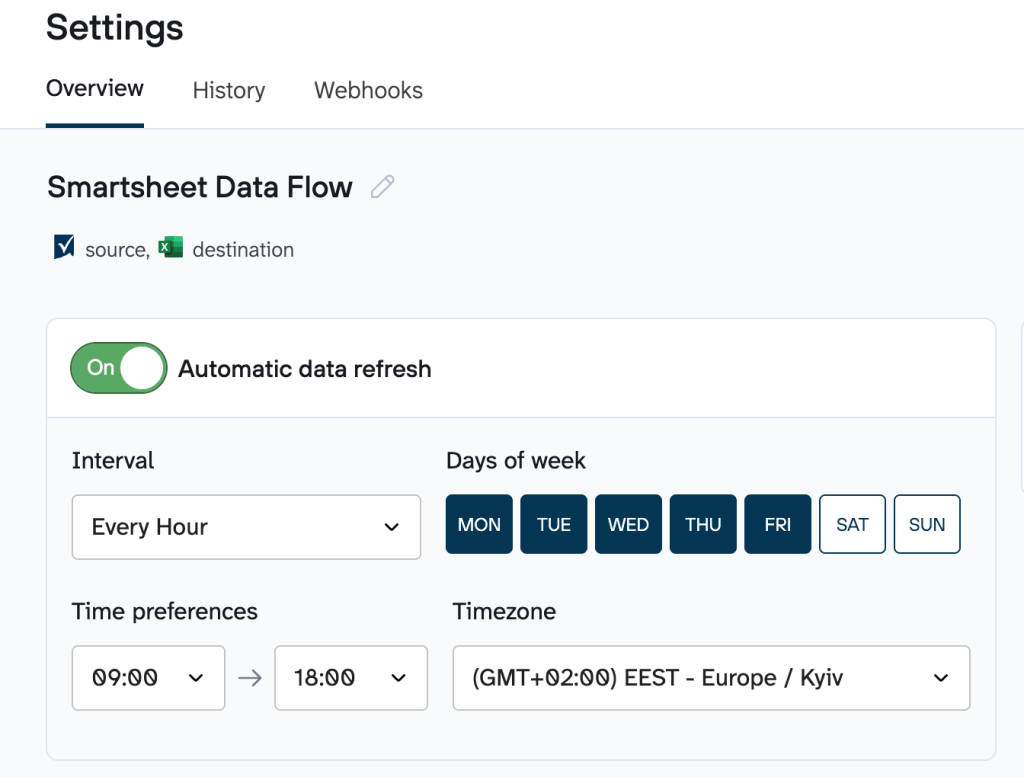The width and height of the screenshot is (1024, 777).
Task: Enable SUN in Days of week
Action: tap(926, 523)
